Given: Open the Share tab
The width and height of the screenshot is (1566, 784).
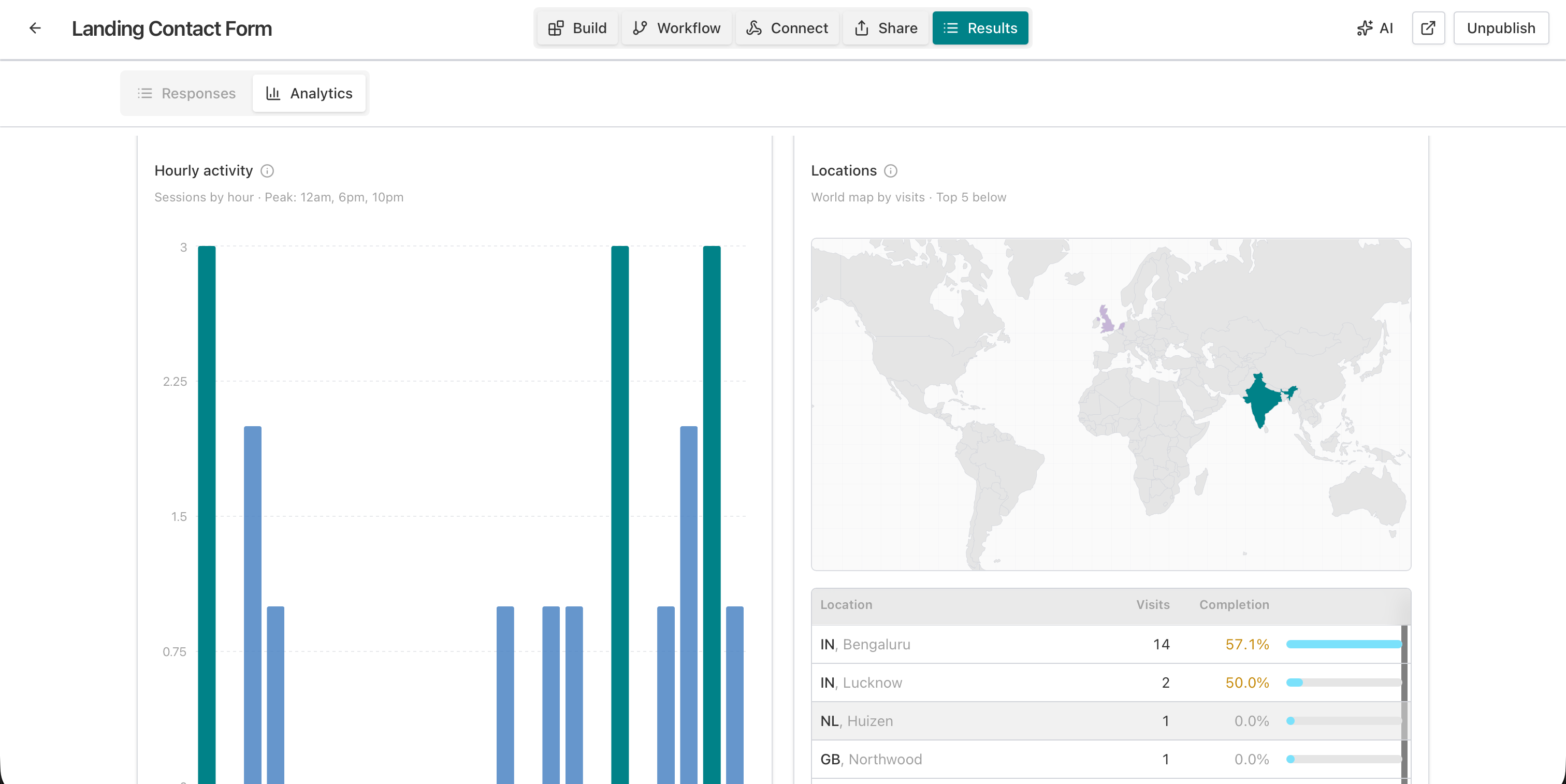Looking at the screenshot, I should 886,28.
